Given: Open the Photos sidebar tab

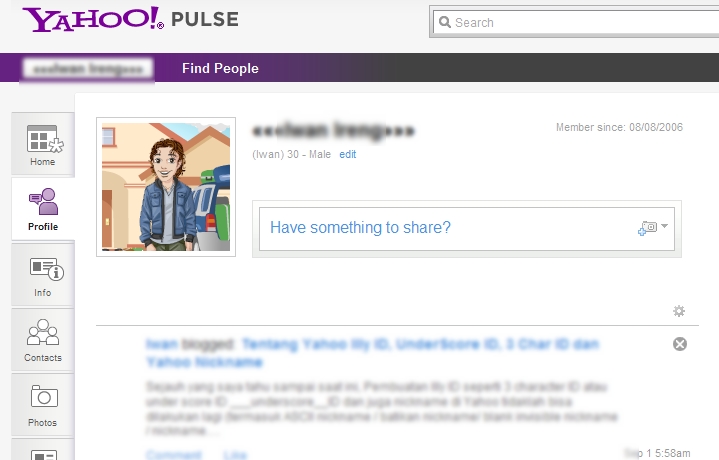Looking at the screenshot, I should 43,405.
